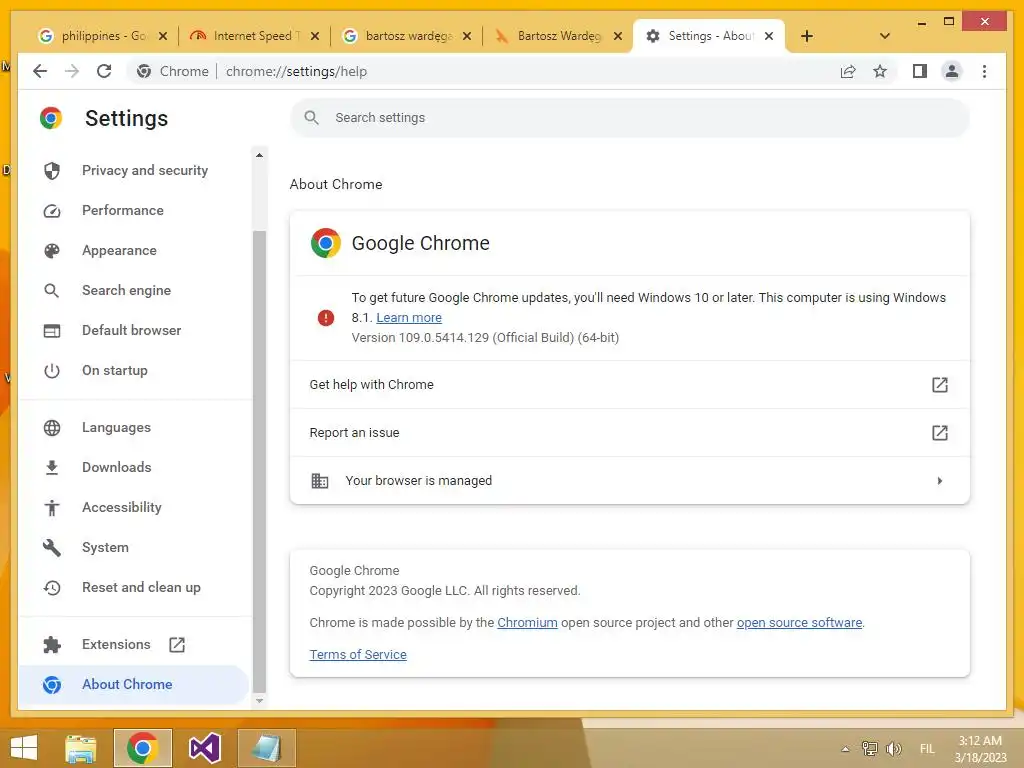This screenshot has height=768, width=1024.
Task: Share this page via share icon
Action: (x=848, y=71)
